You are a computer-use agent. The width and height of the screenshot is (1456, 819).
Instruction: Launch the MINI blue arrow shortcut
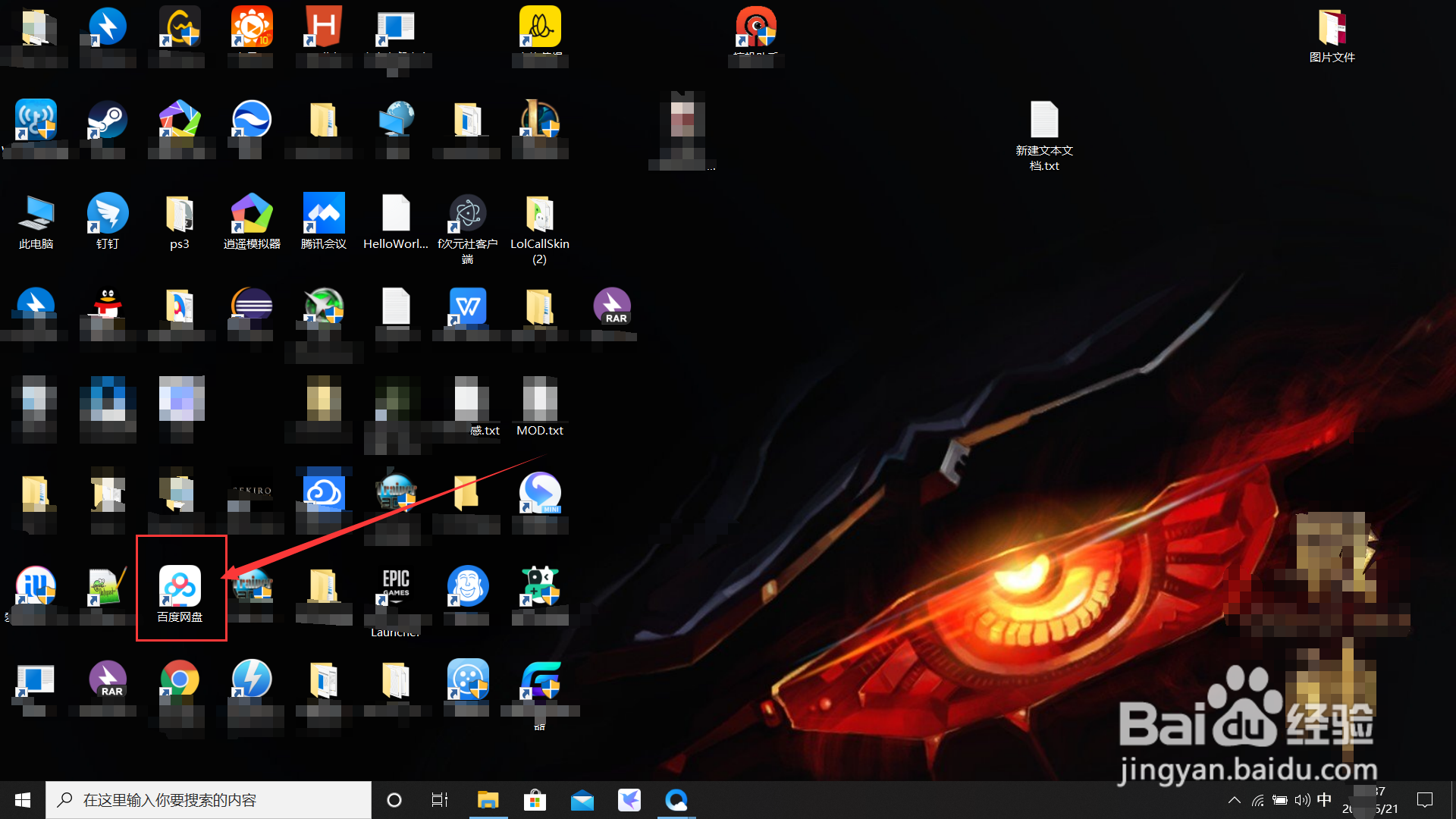pos(540,494)
